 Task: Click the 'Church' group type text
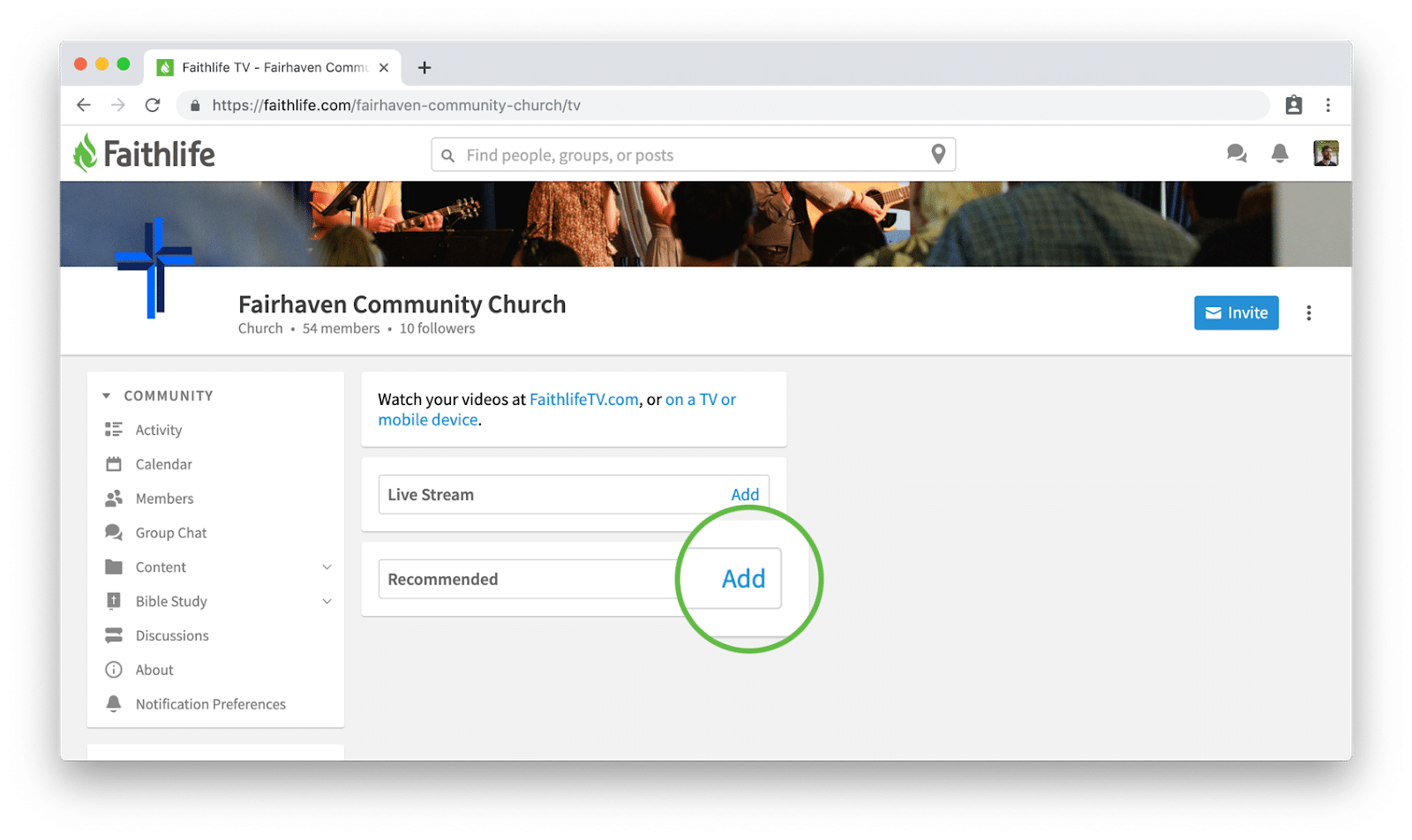click(260, 328)
